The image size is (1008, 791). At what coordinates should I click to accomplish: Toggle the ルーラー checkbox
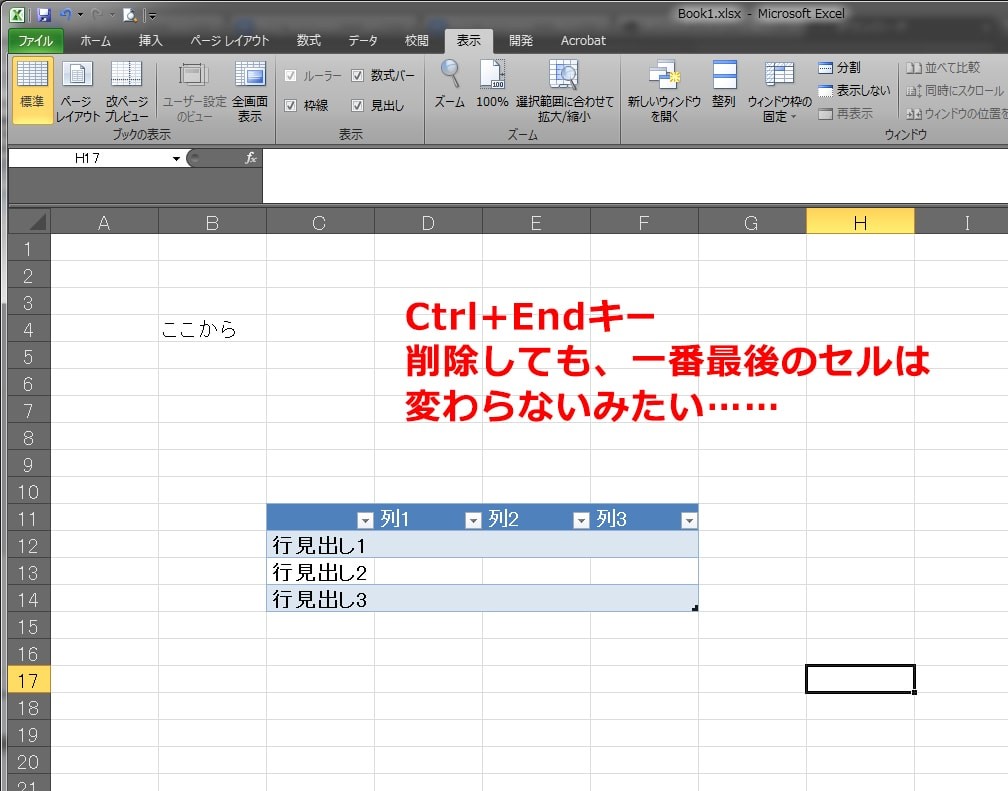[291, 75]
